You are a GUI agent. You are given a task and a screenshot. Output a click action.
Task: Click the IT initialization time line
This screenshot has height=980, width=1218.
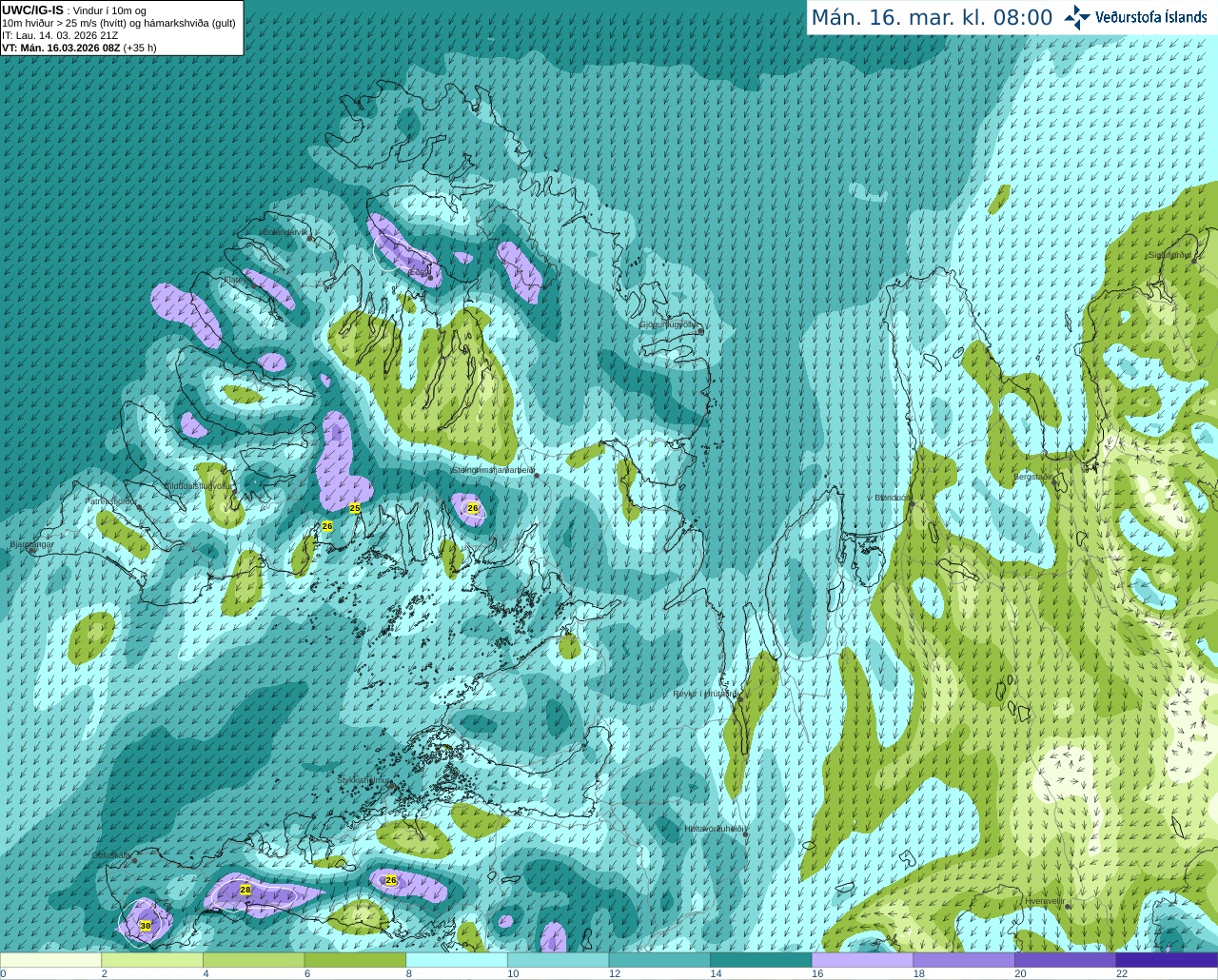[x=60, y=35]
